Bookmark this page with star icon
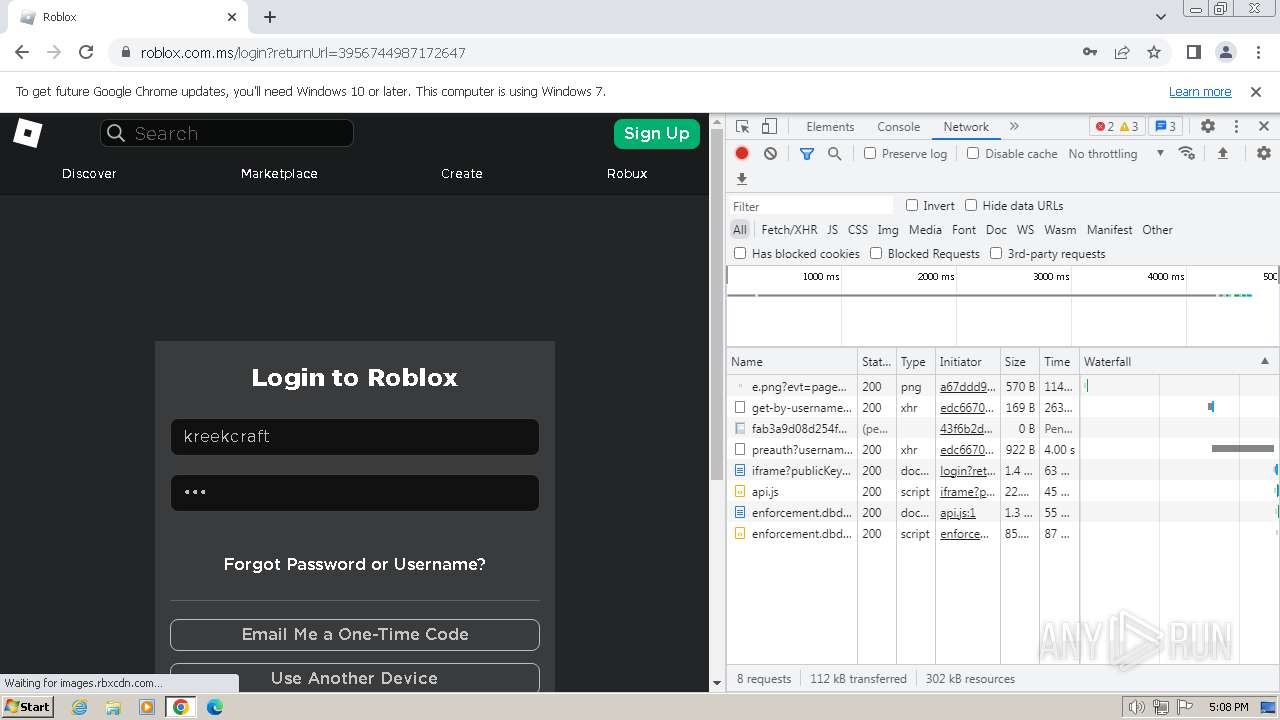1280x720 pixels. (1154, 52)
